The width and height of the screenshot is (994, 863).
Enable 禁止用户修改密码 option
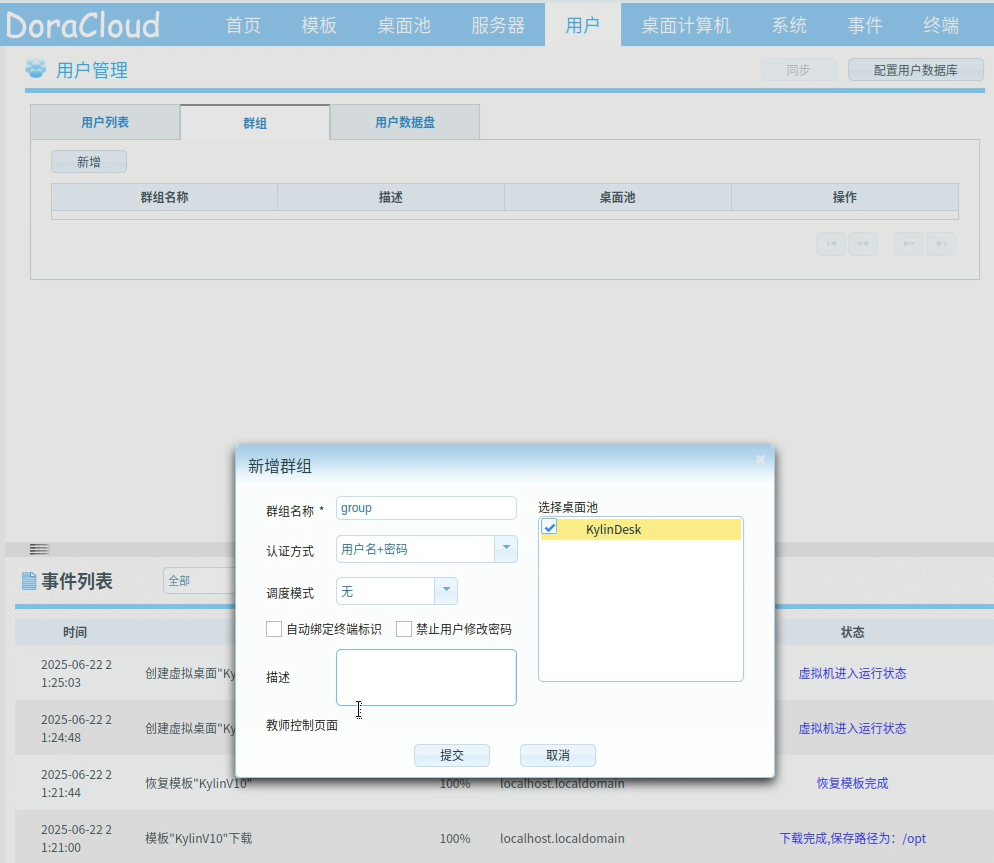[x=404, y=628]
